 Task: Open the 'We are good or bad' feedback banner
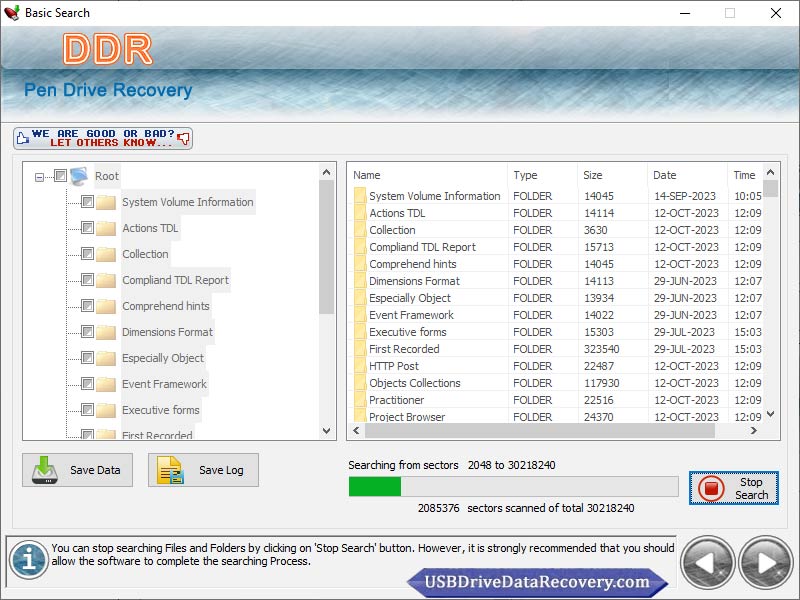tap(103, 138)
